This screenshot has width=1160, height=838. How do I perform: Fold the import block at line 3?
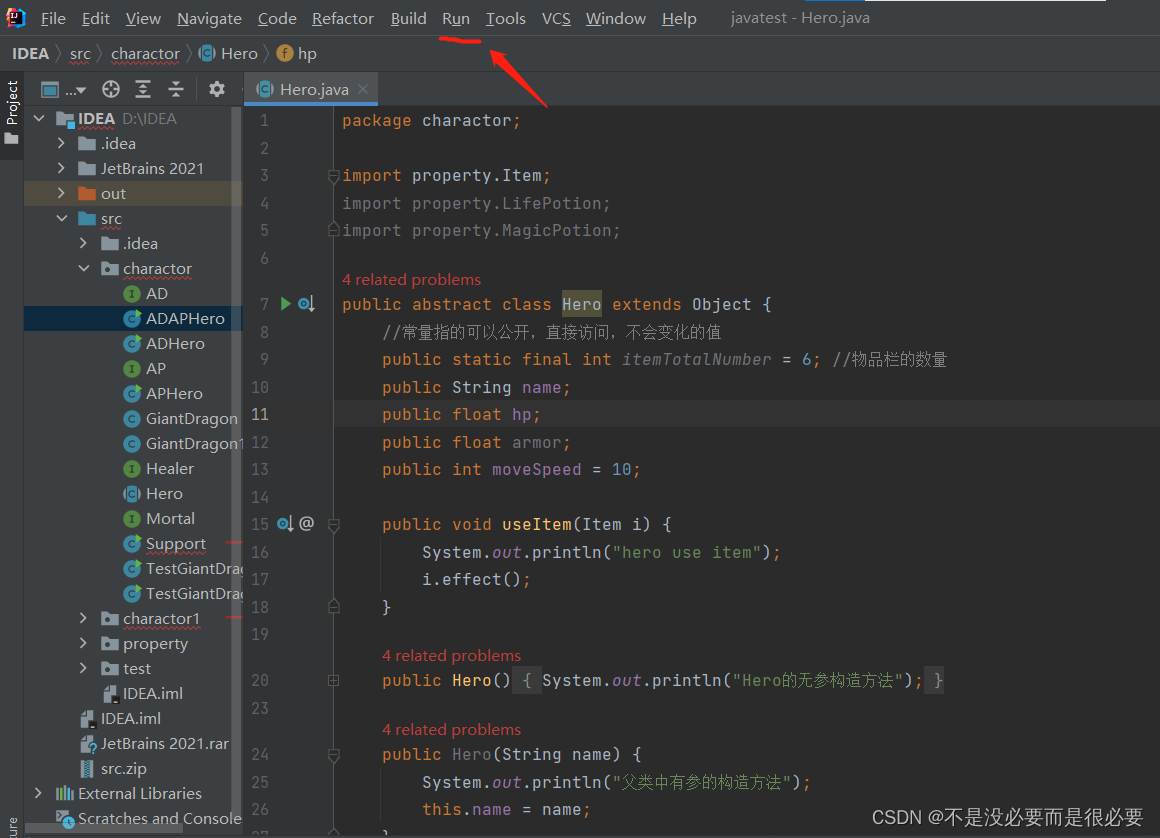[x=334, y=176]
